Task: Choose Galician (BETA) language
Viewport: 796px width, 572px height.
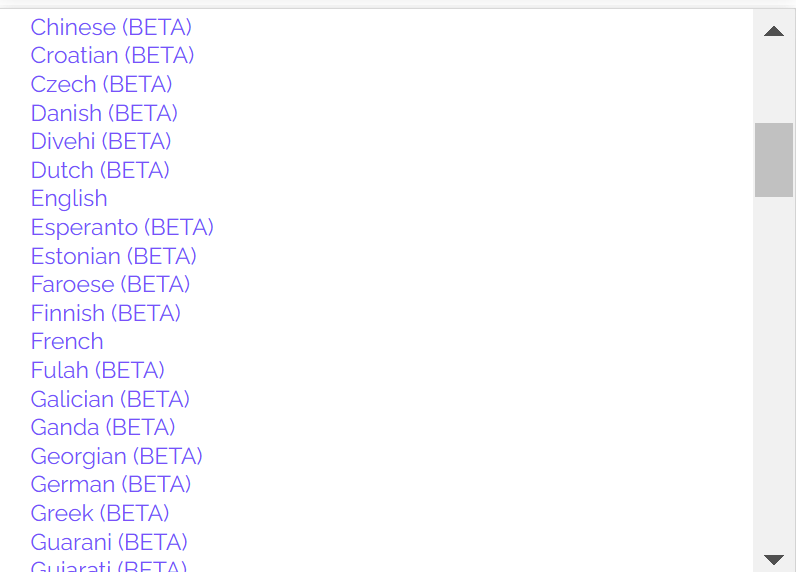Action: pyautogui.click(x=110, y=399)
